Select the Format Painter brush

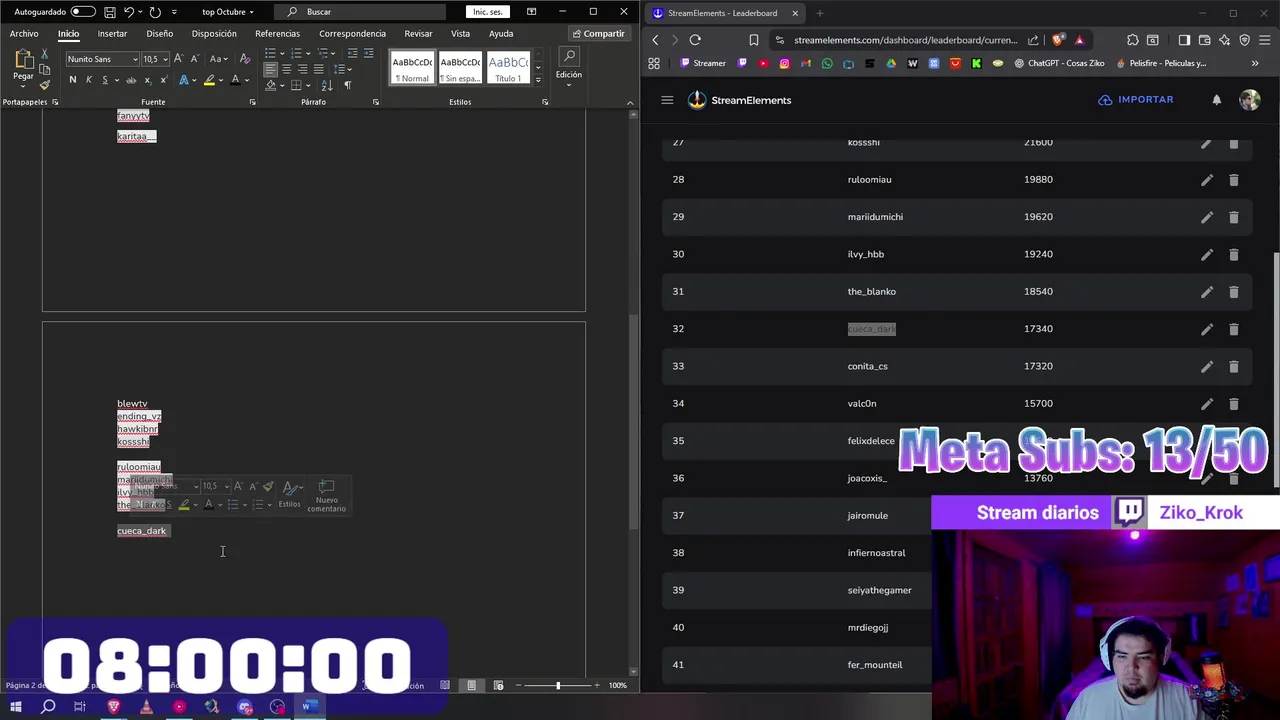(x=44, y=85)
